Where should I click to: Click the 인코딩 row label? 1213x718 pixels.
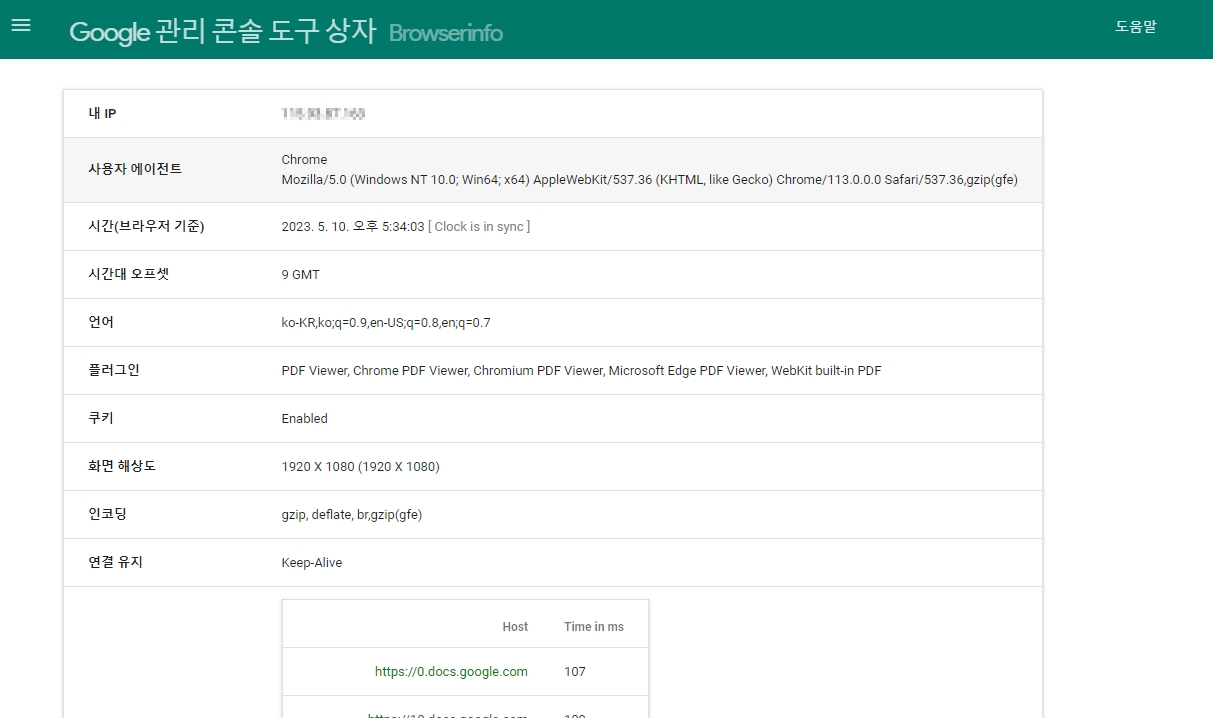[x=108, y=514]
